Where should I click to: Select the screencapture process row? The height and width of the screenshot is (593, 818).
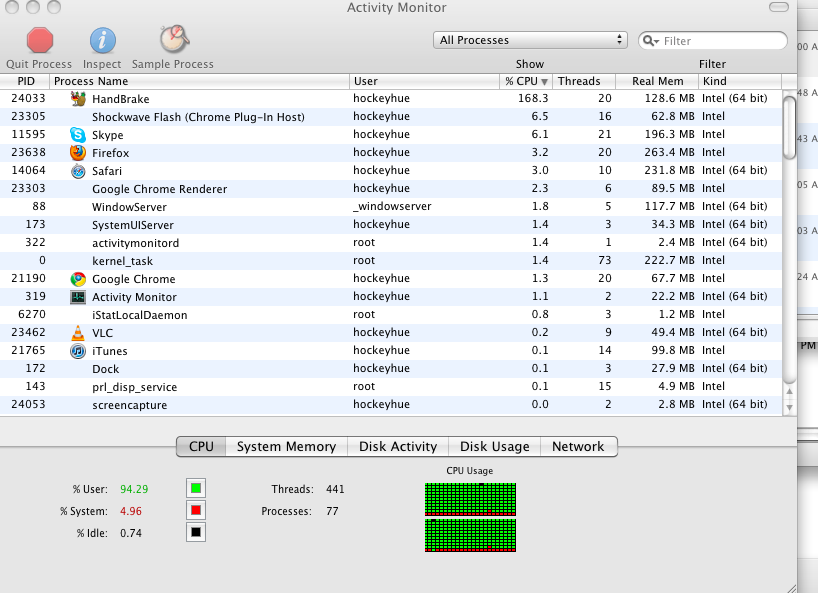coord(391,405)
